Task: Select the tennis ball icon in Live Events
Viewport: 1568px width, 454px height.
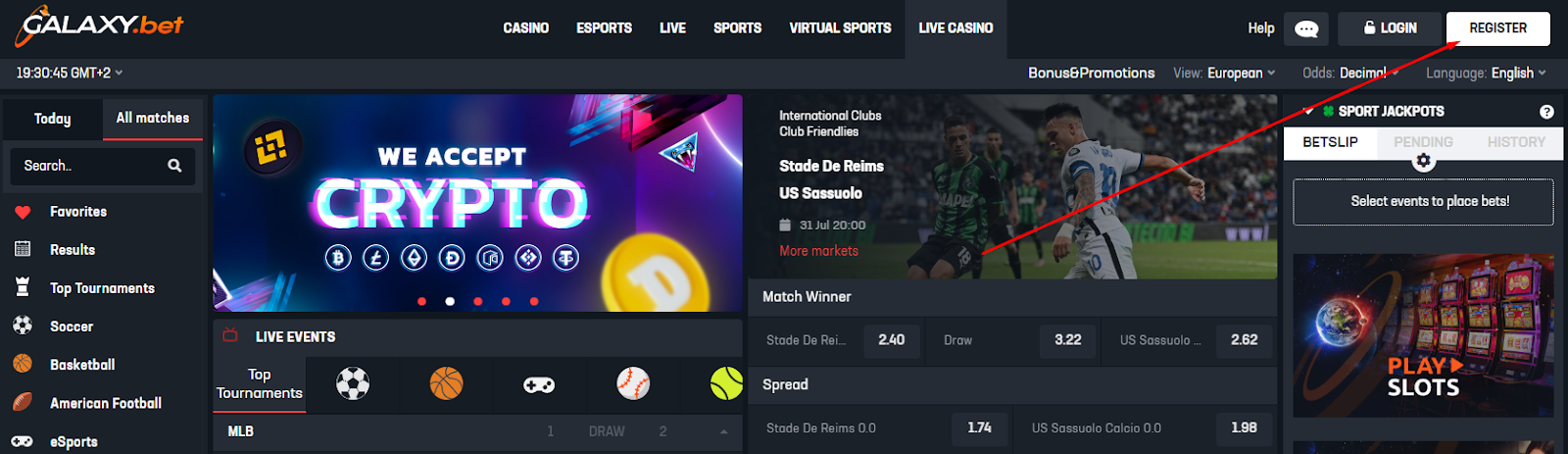Action: coord(726,383)
